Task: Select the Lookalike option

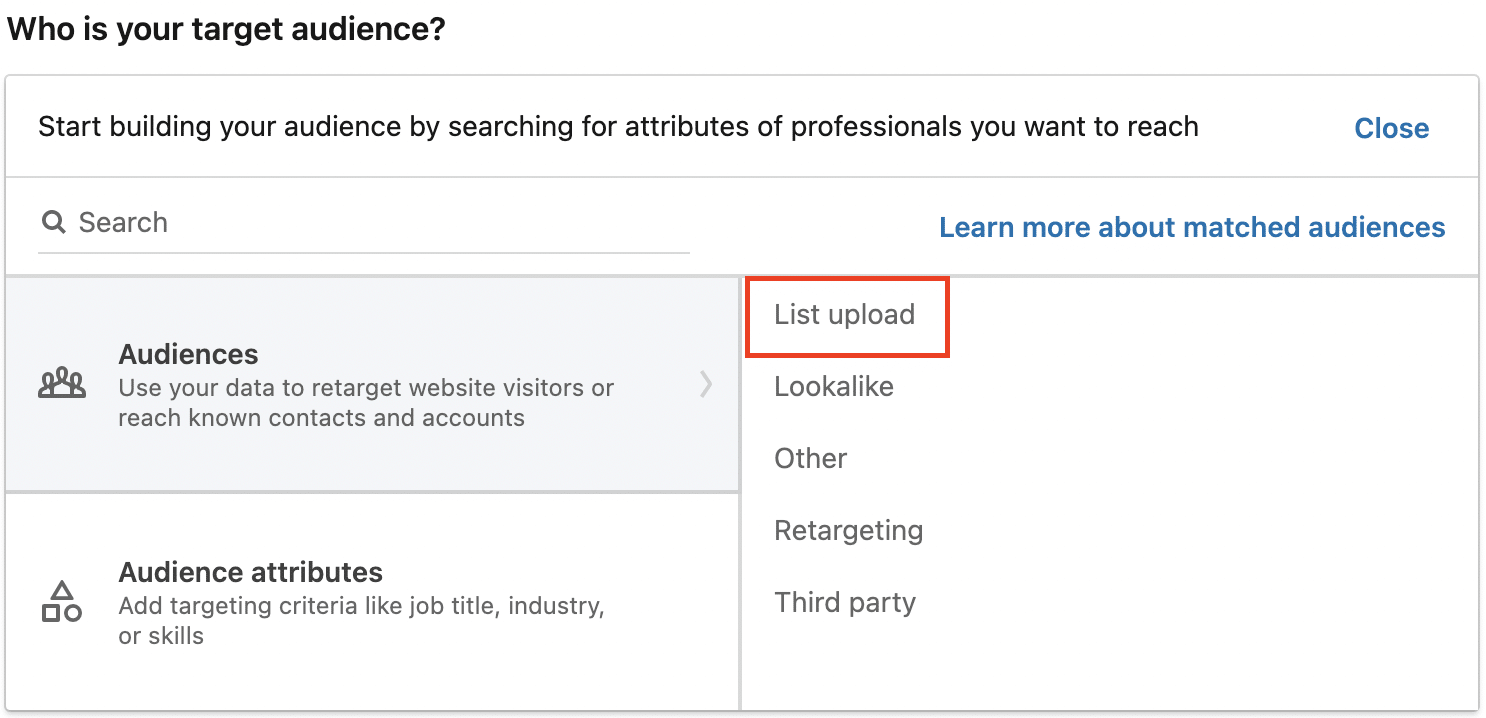Action: (833, 387)
